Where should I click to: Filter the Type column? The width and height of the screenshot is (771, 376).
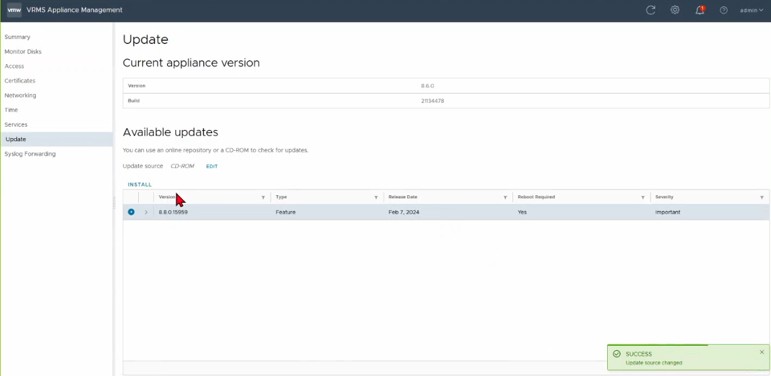coord(376,197)
